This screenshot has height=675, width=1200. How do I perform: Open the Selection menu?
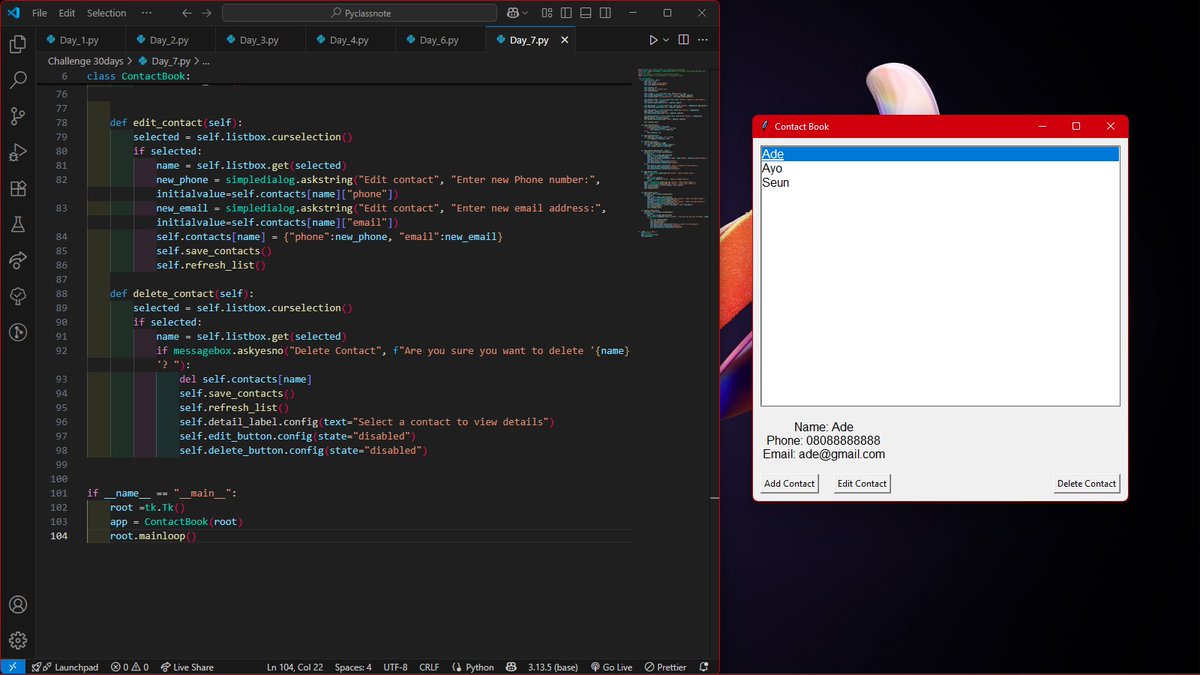(106, 13)
